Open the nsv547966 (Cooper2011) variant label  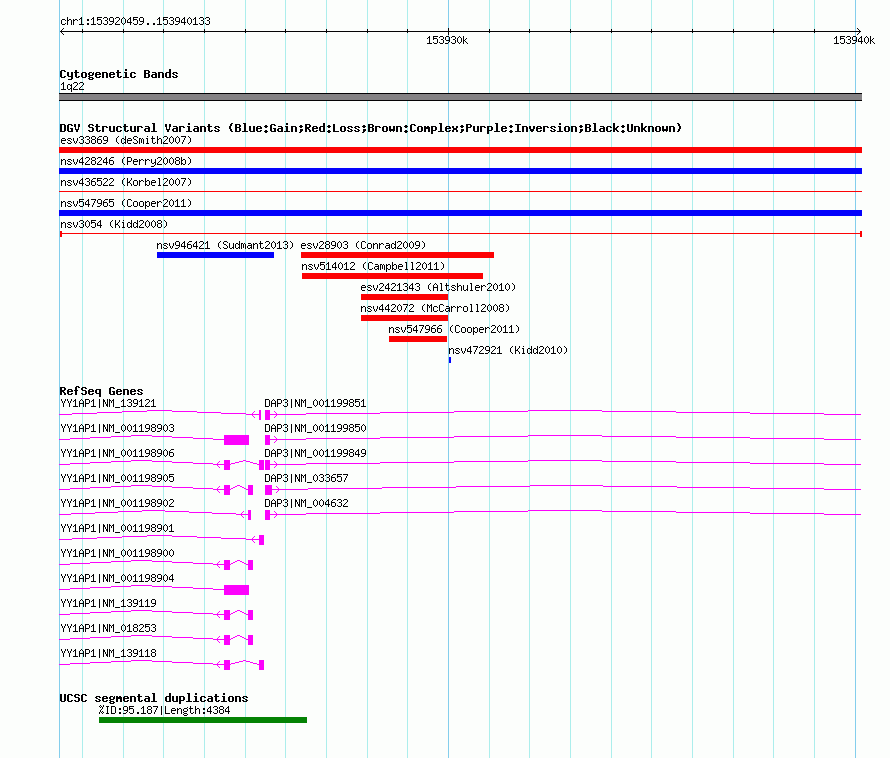tap(454, 329)
